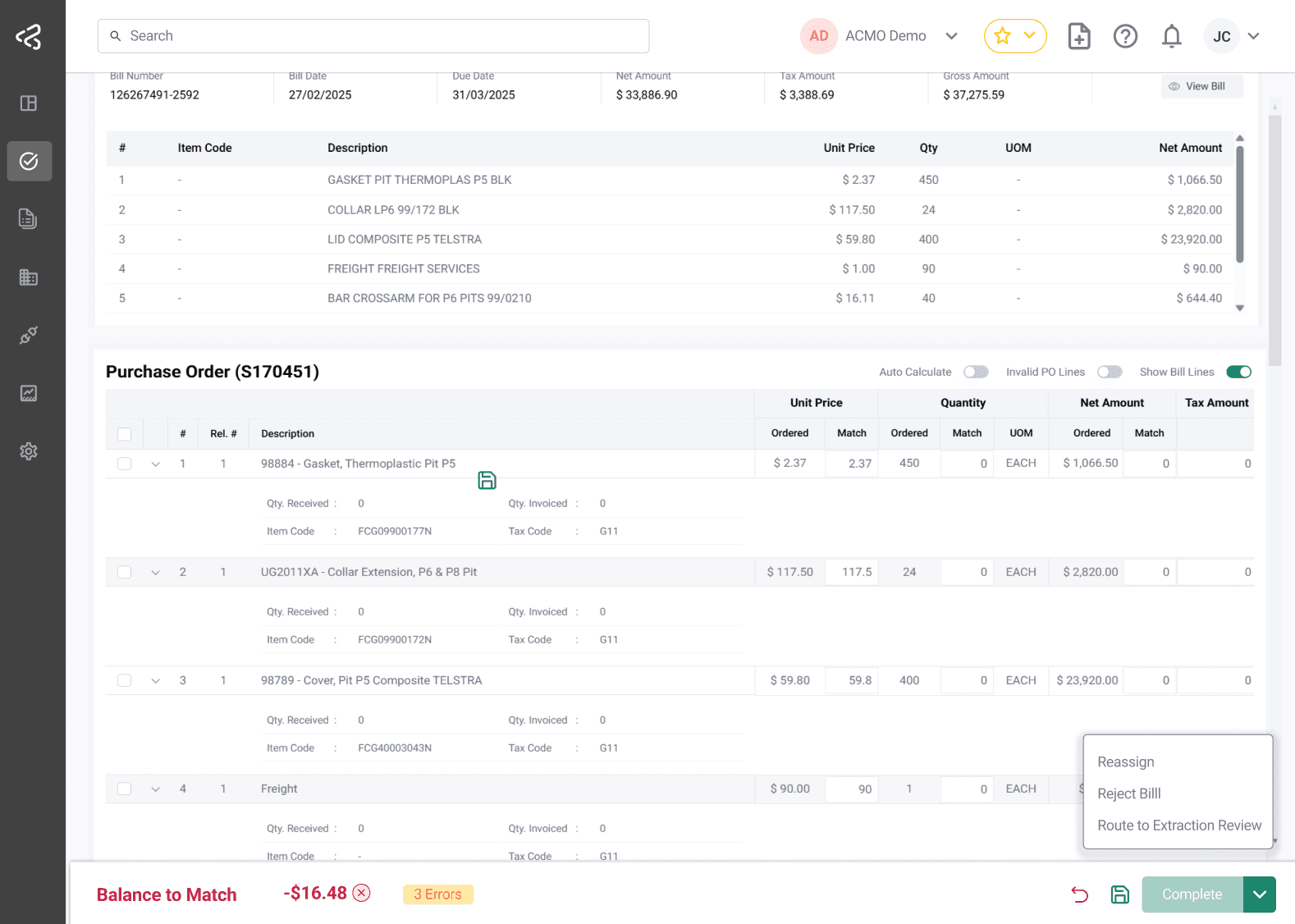Open the settings gear in sidebar

(x=29, y=451)
